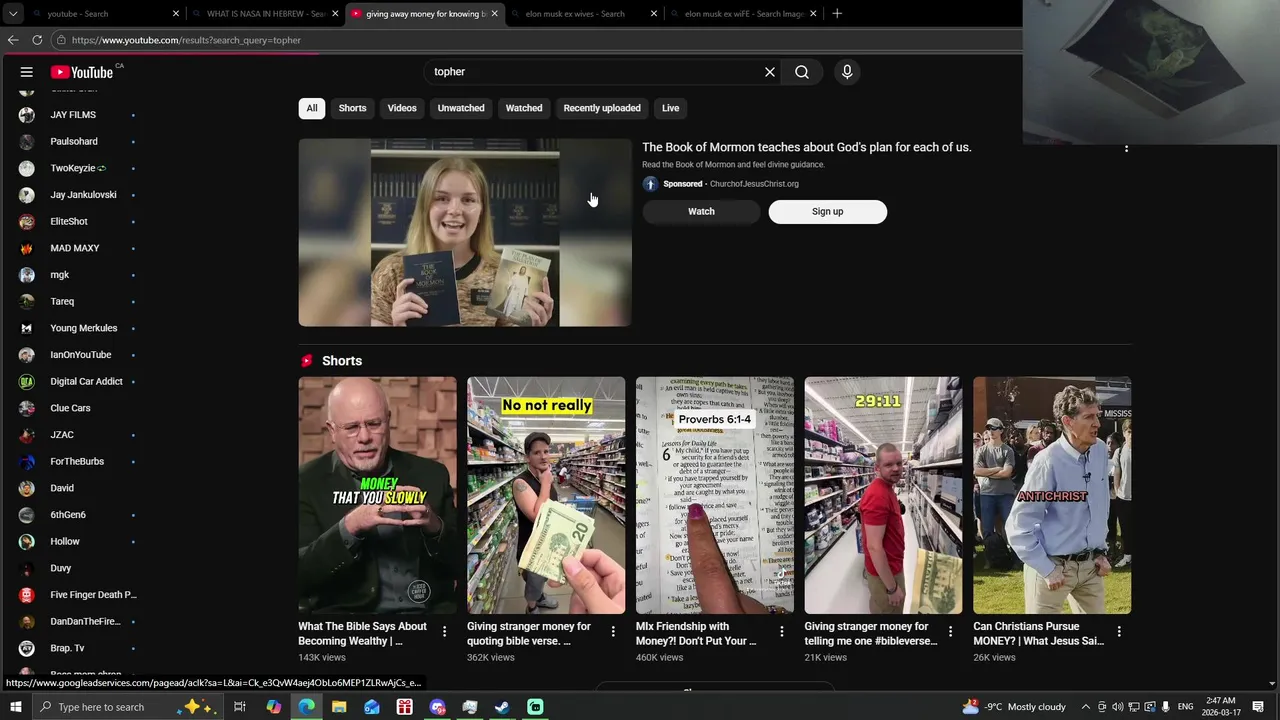This screenshot has width=1280, height=720.
Task: Open the 'Proverbs 6:1-4' short thumbnail
Action: 715,495
